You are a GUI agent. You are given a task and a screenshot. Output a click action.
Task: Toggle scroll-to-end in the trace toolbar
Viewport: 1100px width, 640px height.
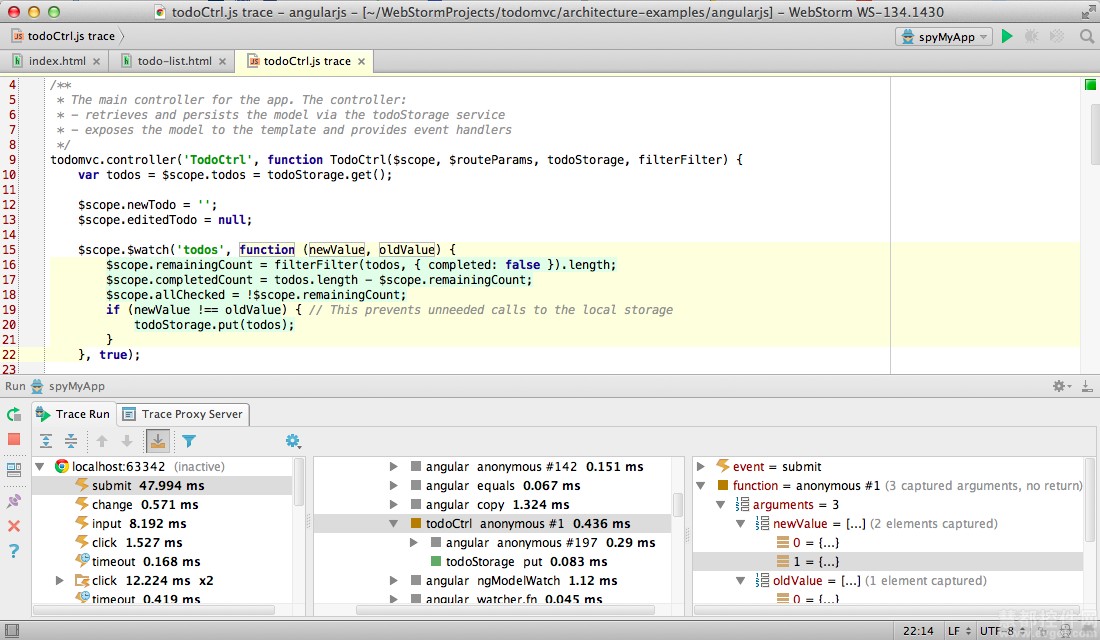coord(158,440)
